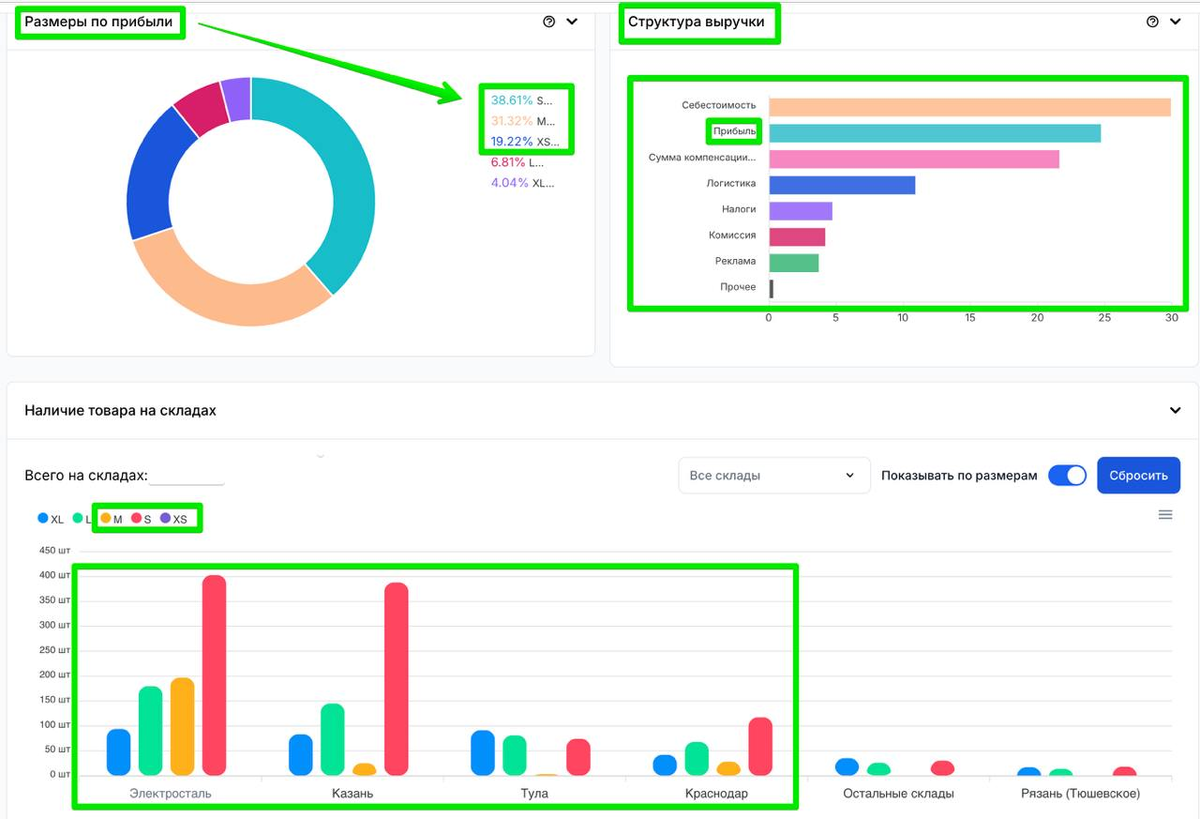The width and height of the screenshot is (1200, 819).
Task: Click the 4.04% XL donut legend entry
Action: 522,183
